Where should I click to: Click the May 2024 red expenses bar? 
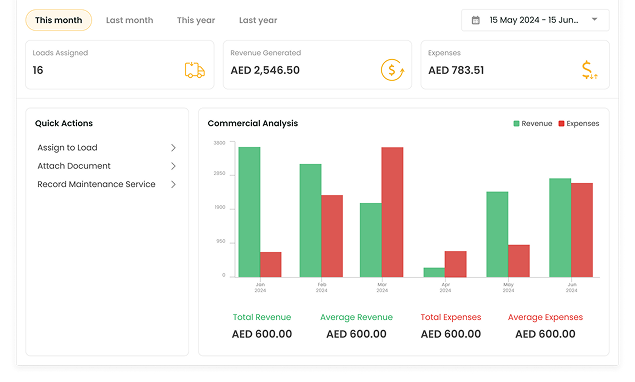point(519,261)
